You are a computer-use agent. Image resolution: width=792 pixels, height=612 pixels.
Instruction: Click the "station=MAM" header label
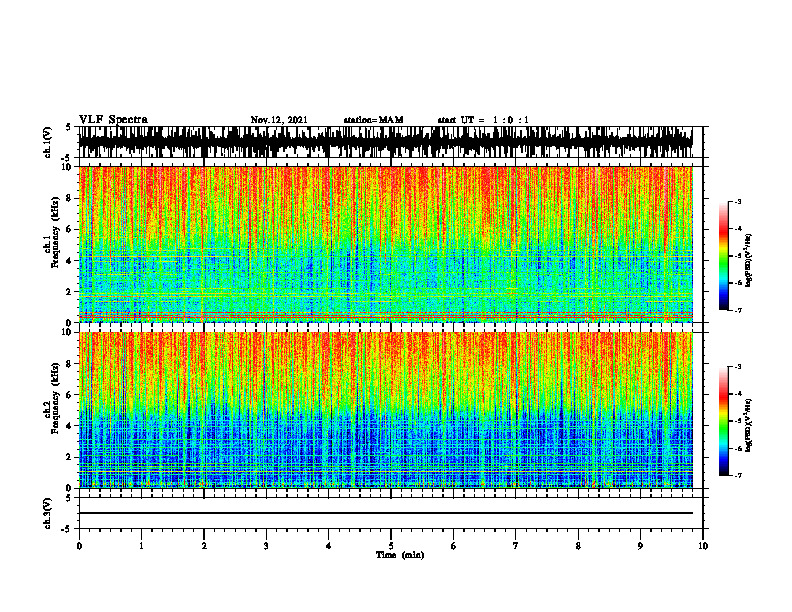point(373,120)
